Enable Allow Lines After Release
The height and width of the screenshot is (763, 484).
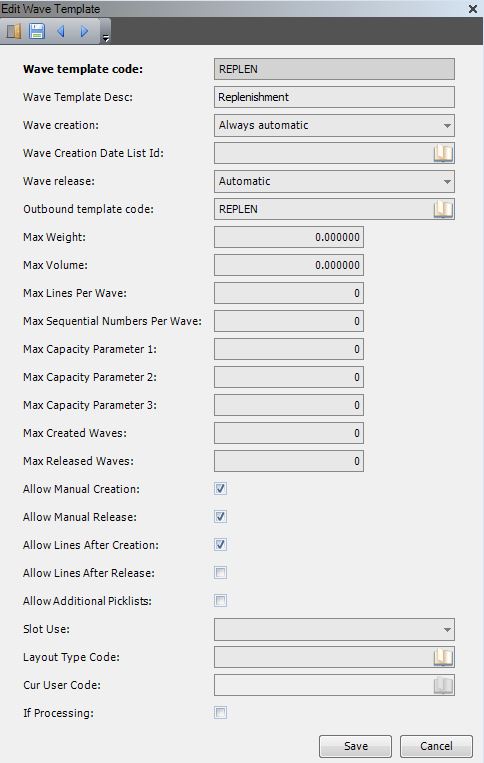click(x=220, y=573)
